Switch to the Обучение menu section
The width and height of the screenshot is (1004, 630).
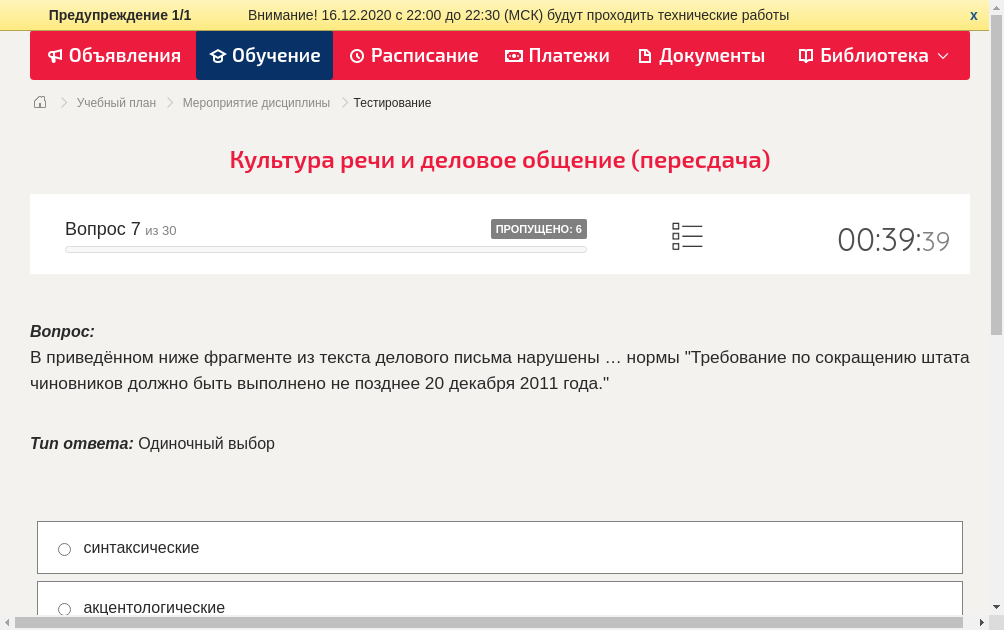264,56
